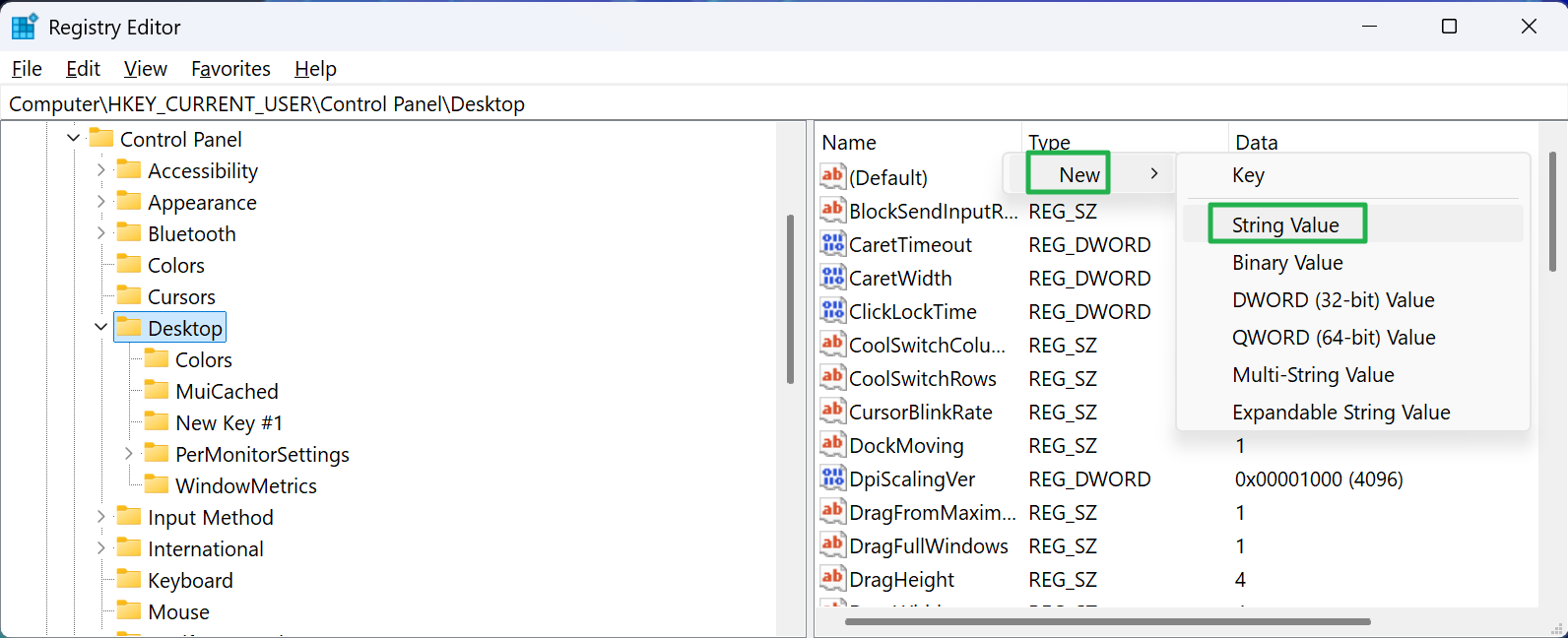Expand the PerMonitorSettings key
Screen dimensions: 1568x638
coord(128,454)
